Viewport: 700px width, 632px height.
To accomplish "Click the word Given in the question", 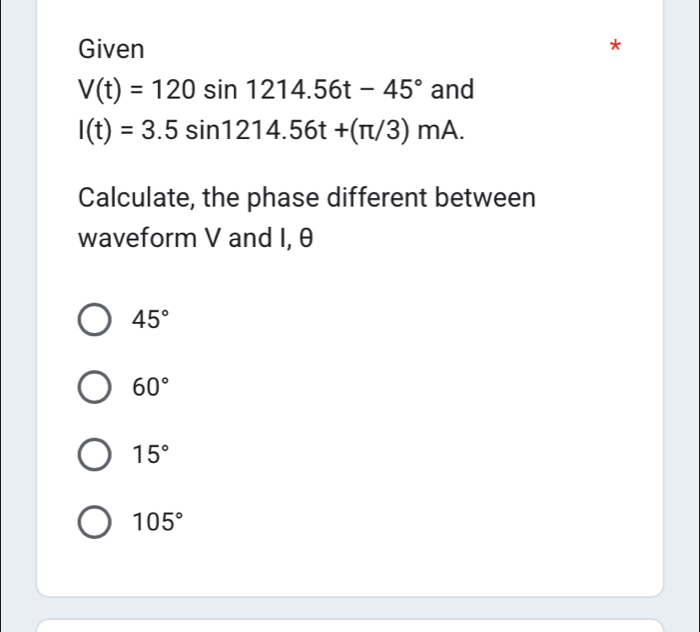I will coord(111,48).
